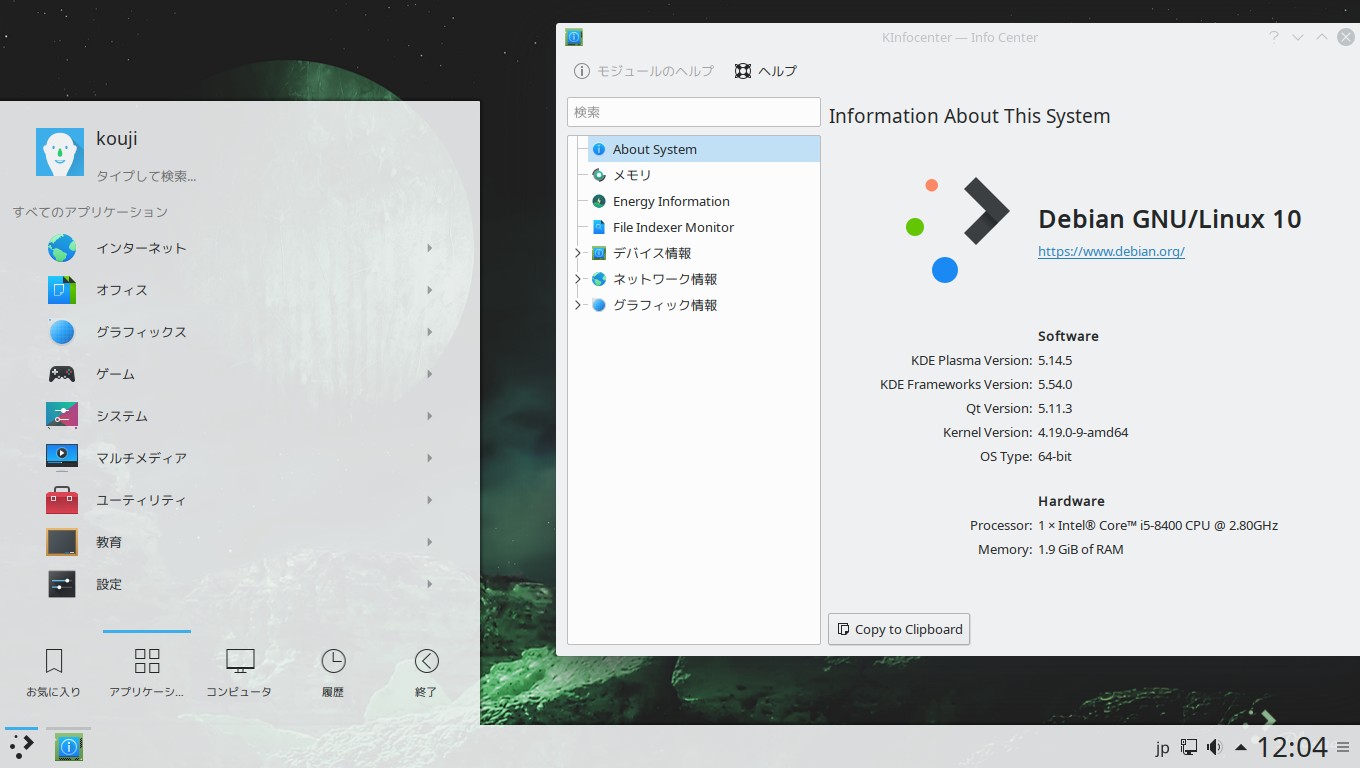Open the network status tray icon
The image size is (1360, 768).
[1189, 747]
